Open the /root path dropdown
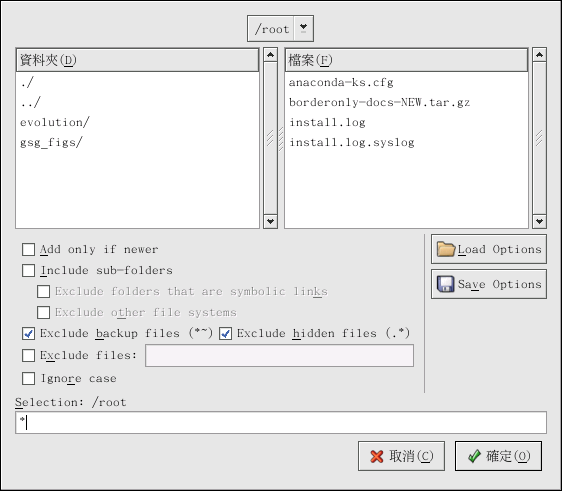The width and height of the screenshot is (562, 491). click(303, 28)
